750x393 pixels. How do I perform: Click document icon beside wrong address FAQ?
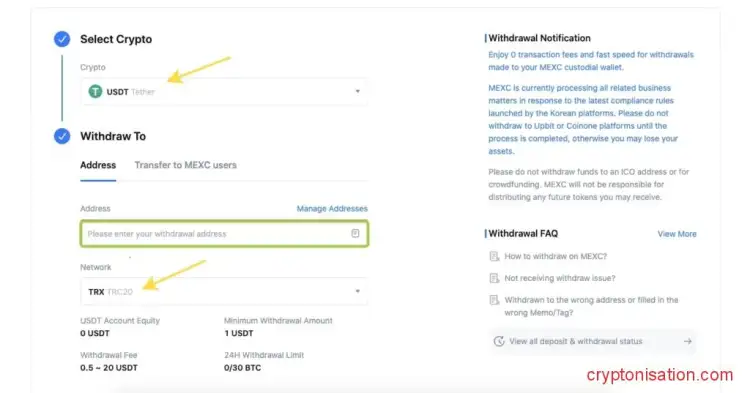pos(494,300)
